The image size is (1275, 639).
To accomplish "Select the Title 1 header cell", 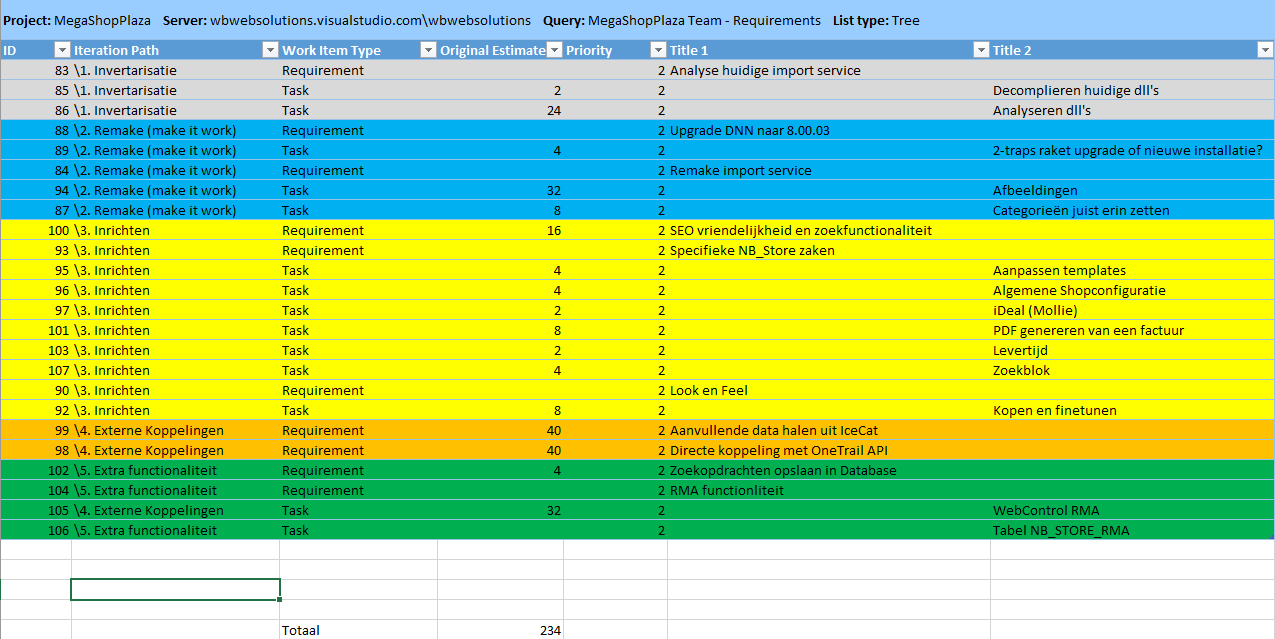I will pyautogui.click(x=829, y=50).
